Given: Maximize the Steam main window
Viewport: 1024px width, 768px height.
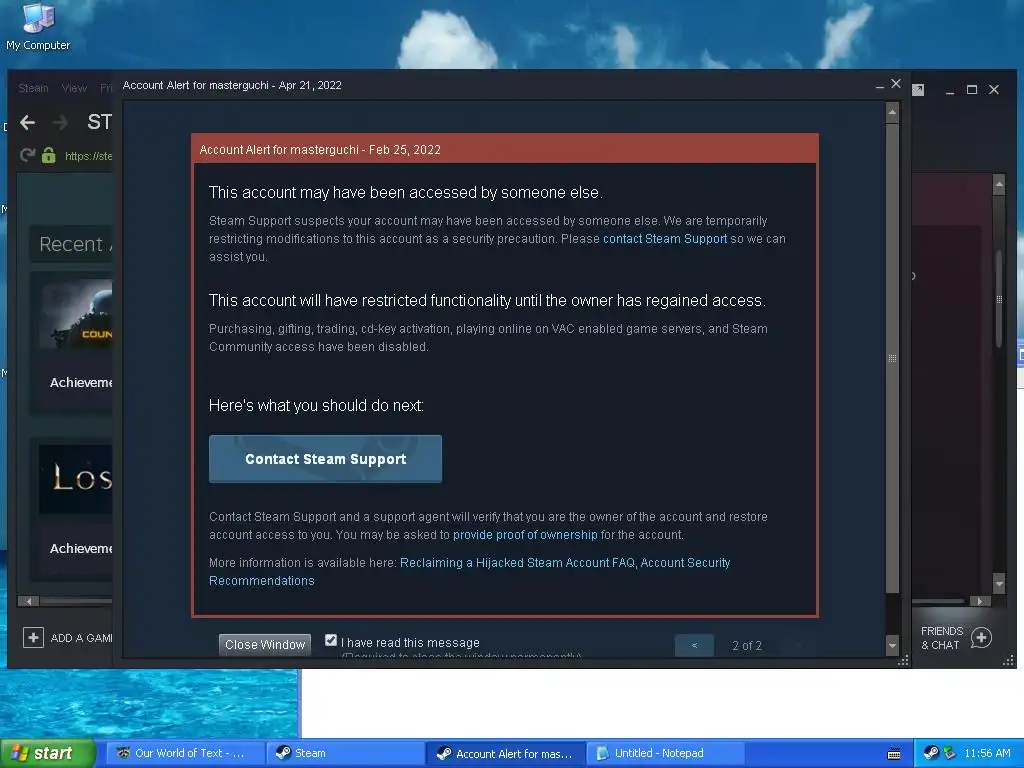Looking at the screenshot, I should pos(972,89).
